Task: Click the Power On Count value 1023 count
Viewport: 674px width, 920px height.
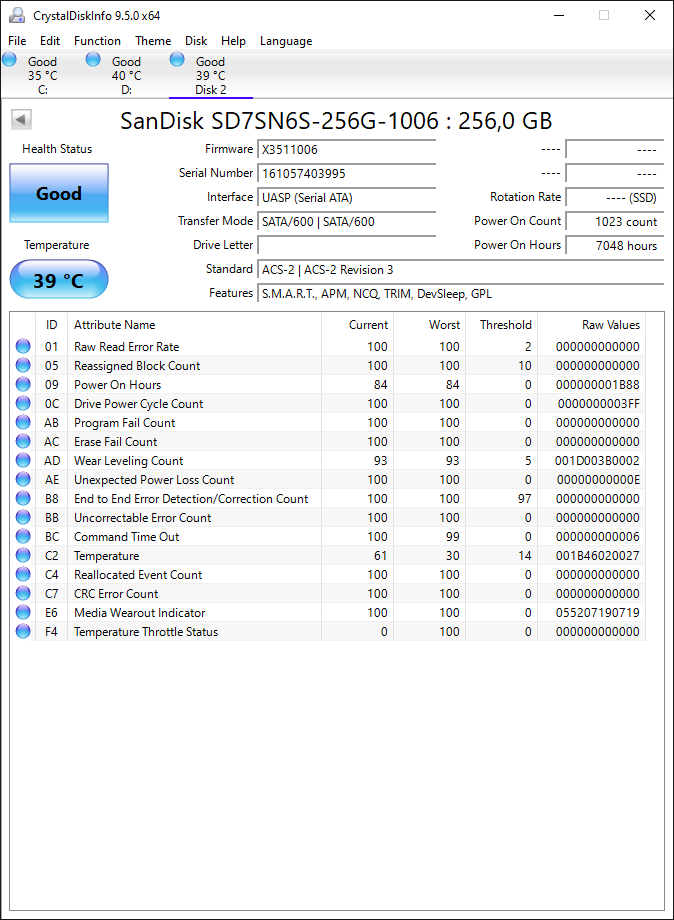Action: click(614, 222)
